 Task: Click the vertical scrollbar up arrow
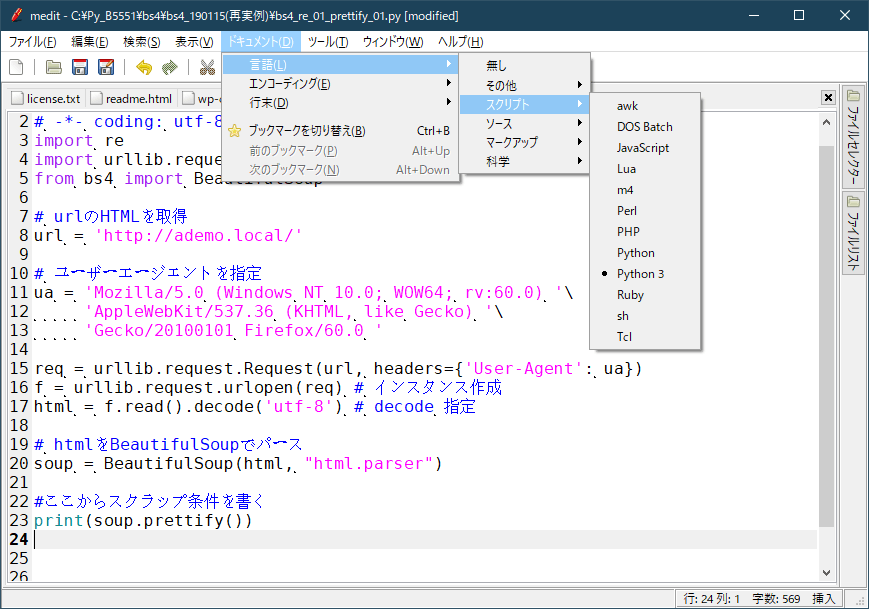pos(826,122)
